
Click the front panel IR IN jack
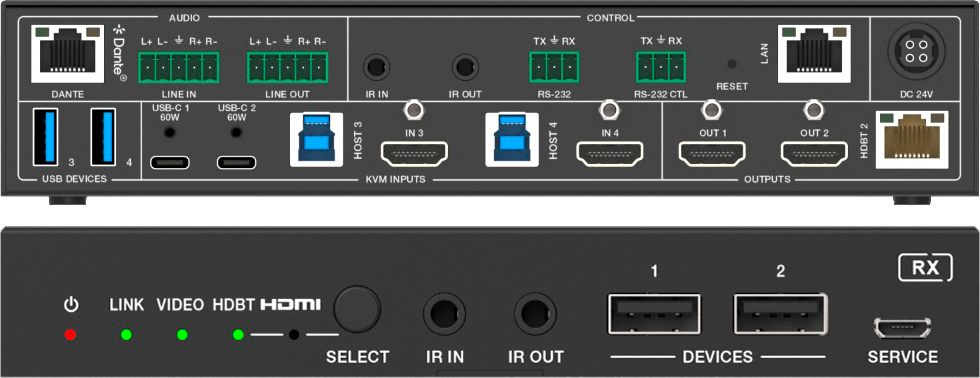(444, 313)
